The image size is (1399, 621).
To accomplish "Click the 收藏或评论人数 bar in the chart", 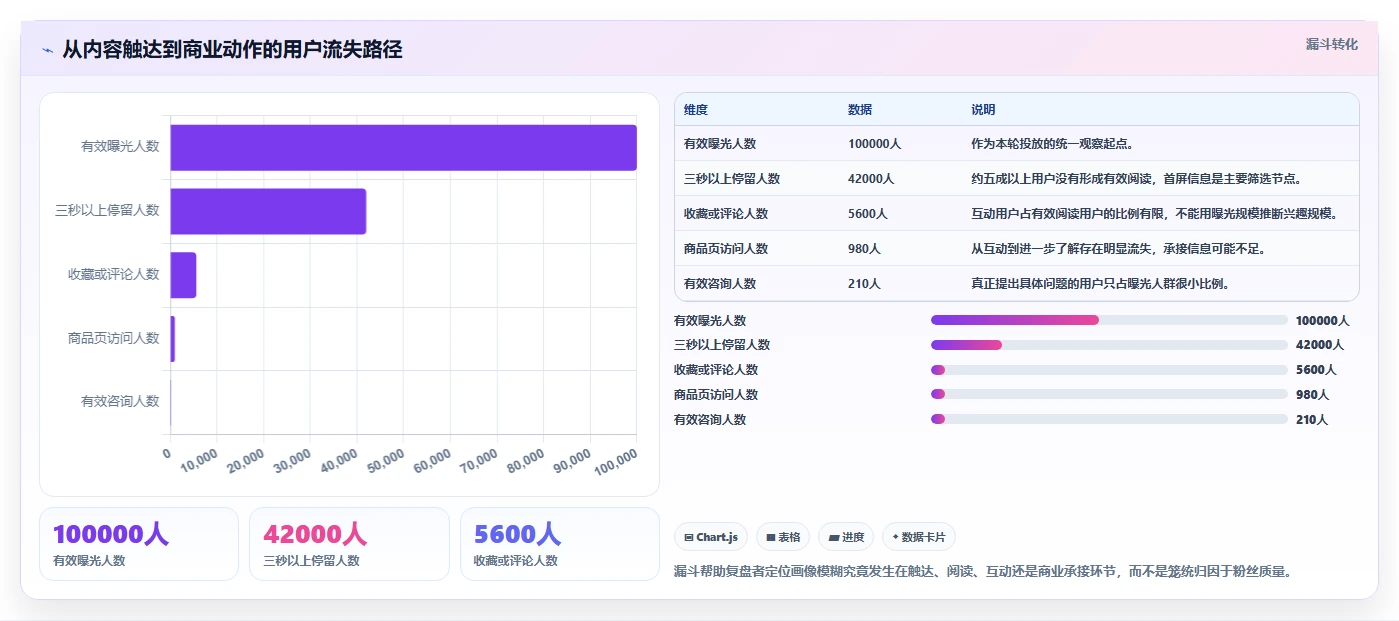I will pyautogui.click(x=184, y=275).
